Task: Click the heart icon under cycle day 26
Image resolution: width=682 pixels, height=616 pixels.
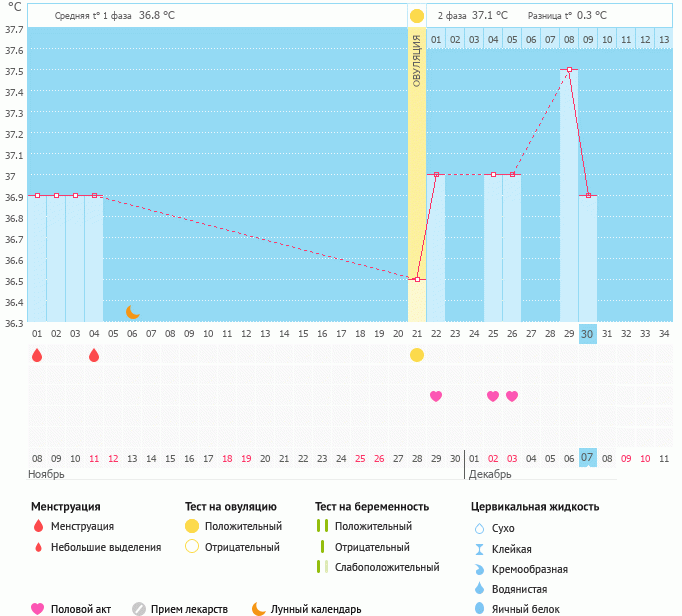Action: 512,396
